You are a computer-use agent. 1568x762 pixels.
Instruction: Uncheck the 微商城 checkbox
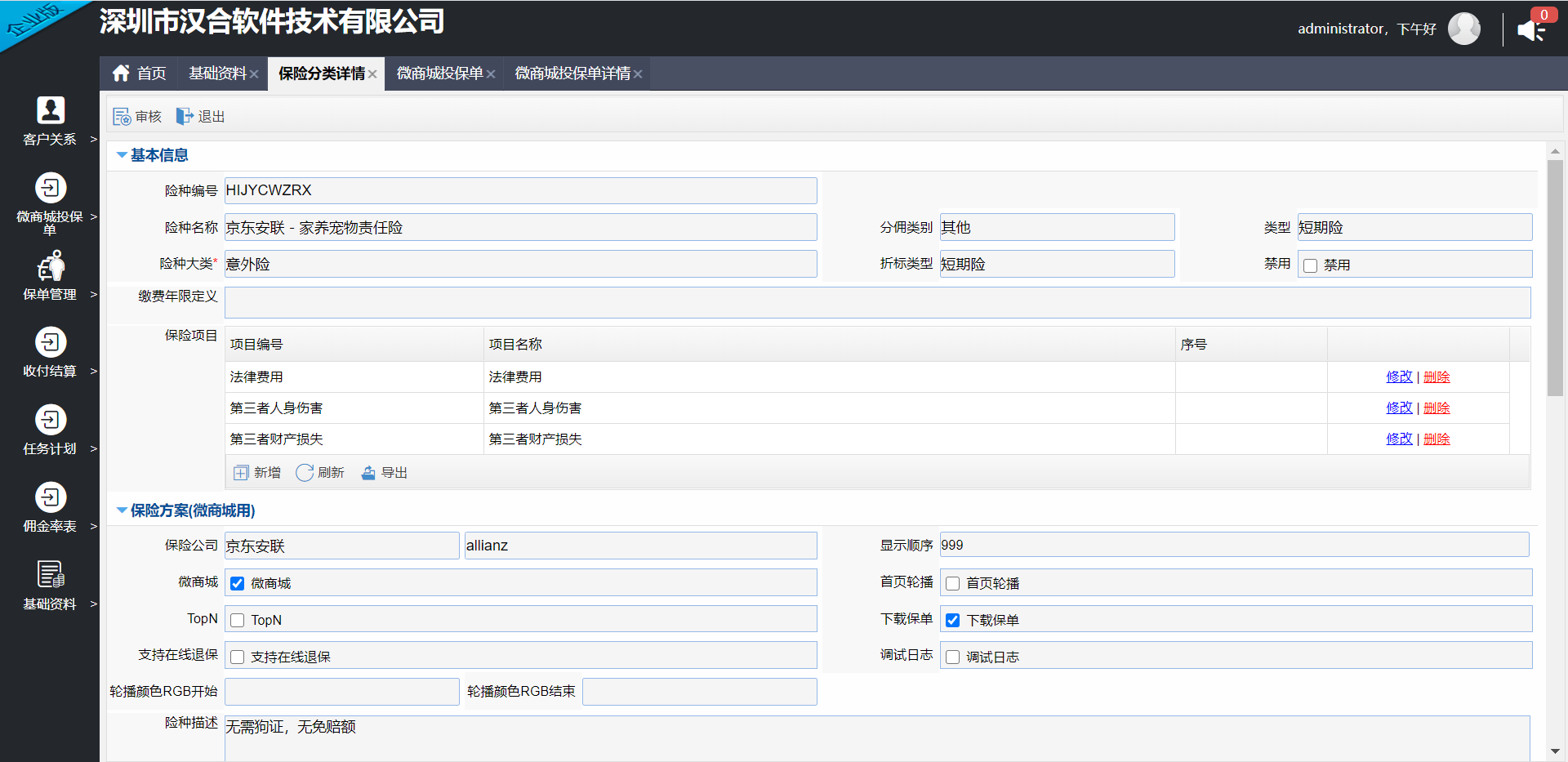point(238,583)
